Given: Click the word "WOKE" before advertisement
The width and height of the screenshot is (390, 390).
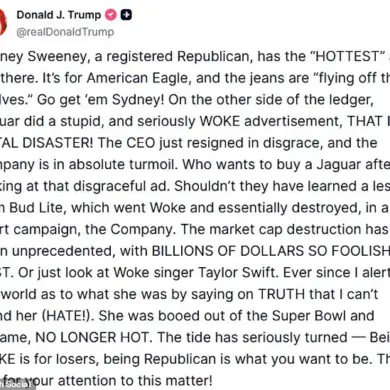Looking at the screenshot, I should tap(220, 121).
